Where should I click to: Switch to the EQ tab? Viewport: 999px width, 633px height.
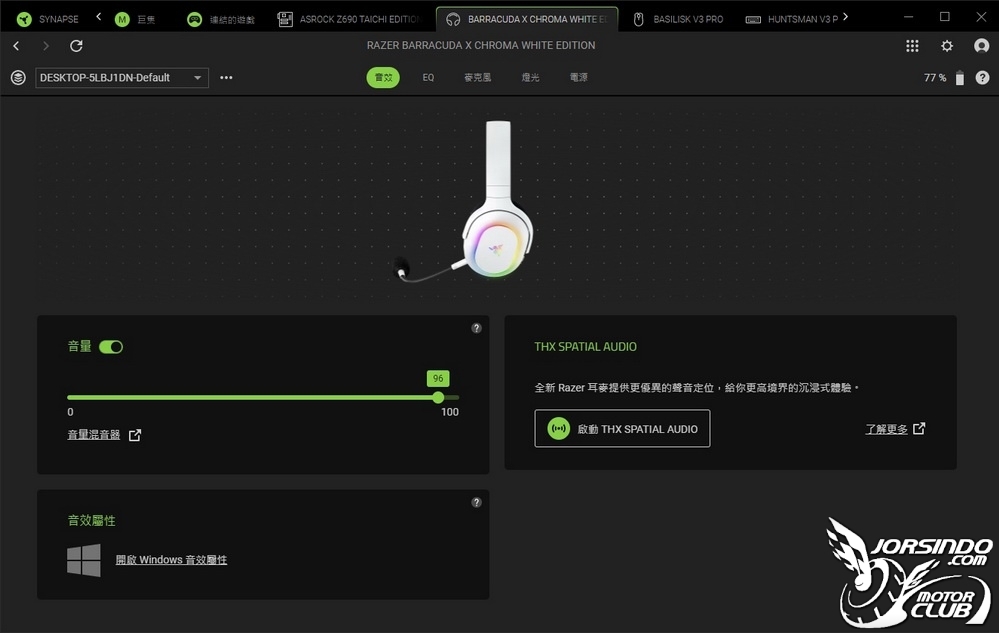(x=428, y=78)
